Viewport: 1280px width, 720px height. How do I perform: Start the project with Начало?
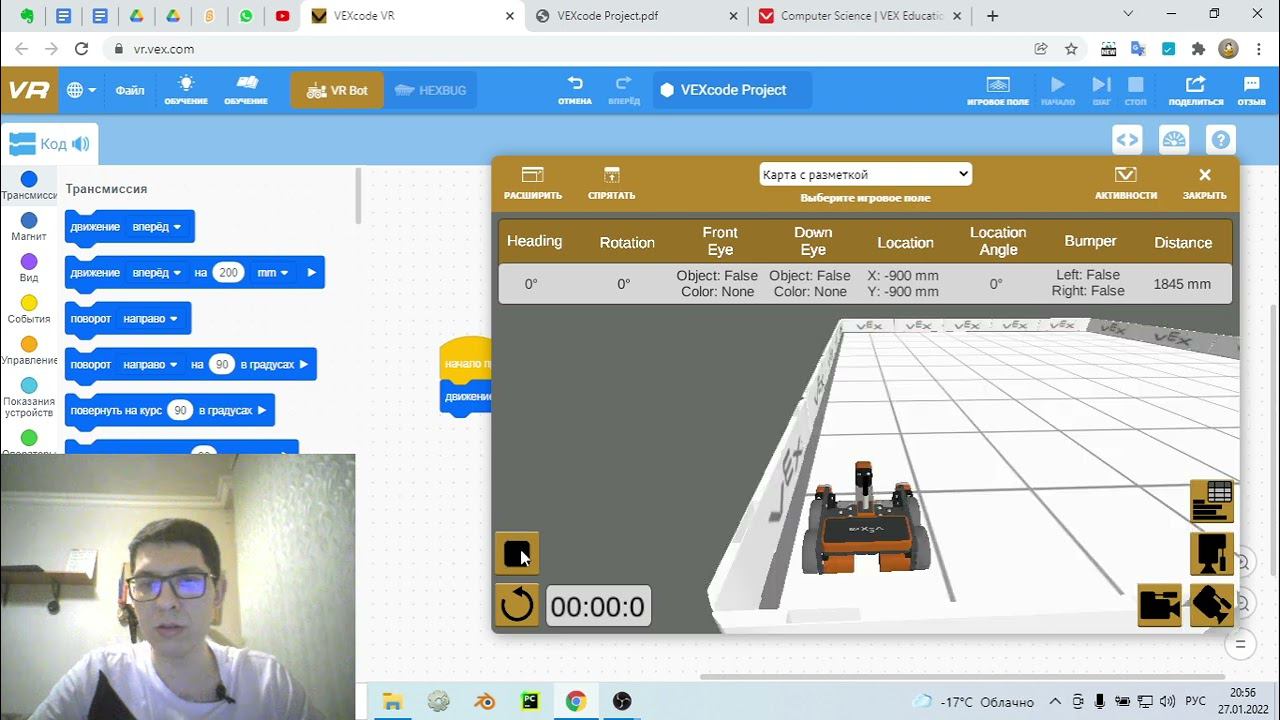point(1057,90)
